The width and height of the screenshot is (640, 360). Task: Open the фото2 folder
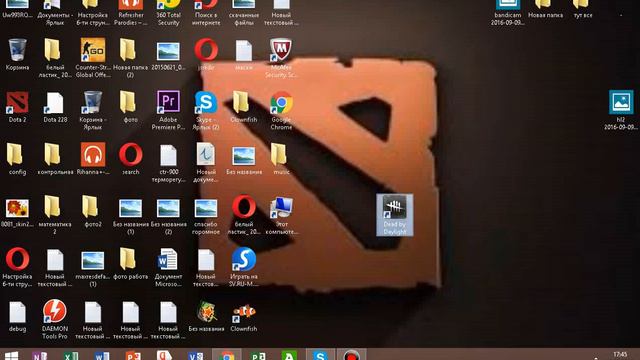point(93,211)
